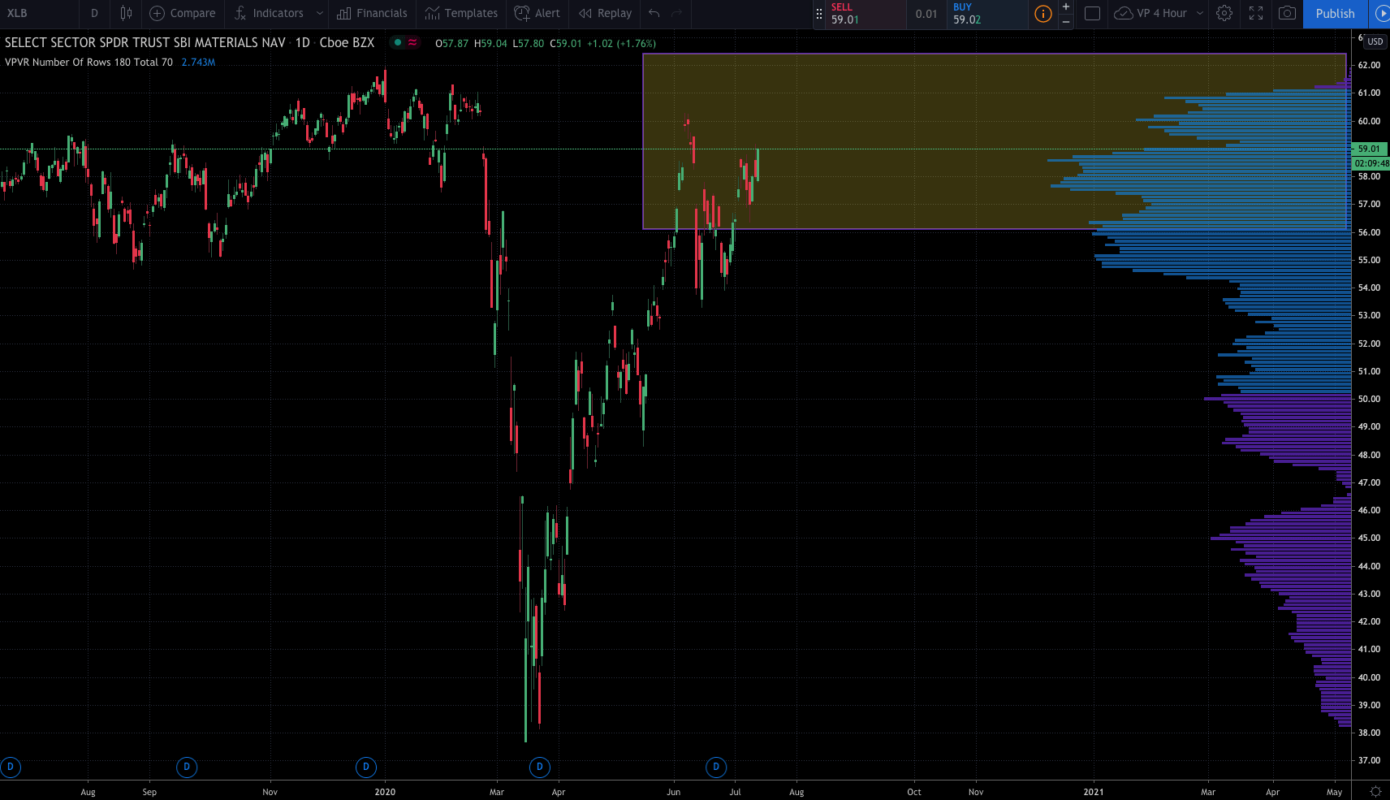Click the undo arrow
1390x800 pixels.
coord(654,13)
